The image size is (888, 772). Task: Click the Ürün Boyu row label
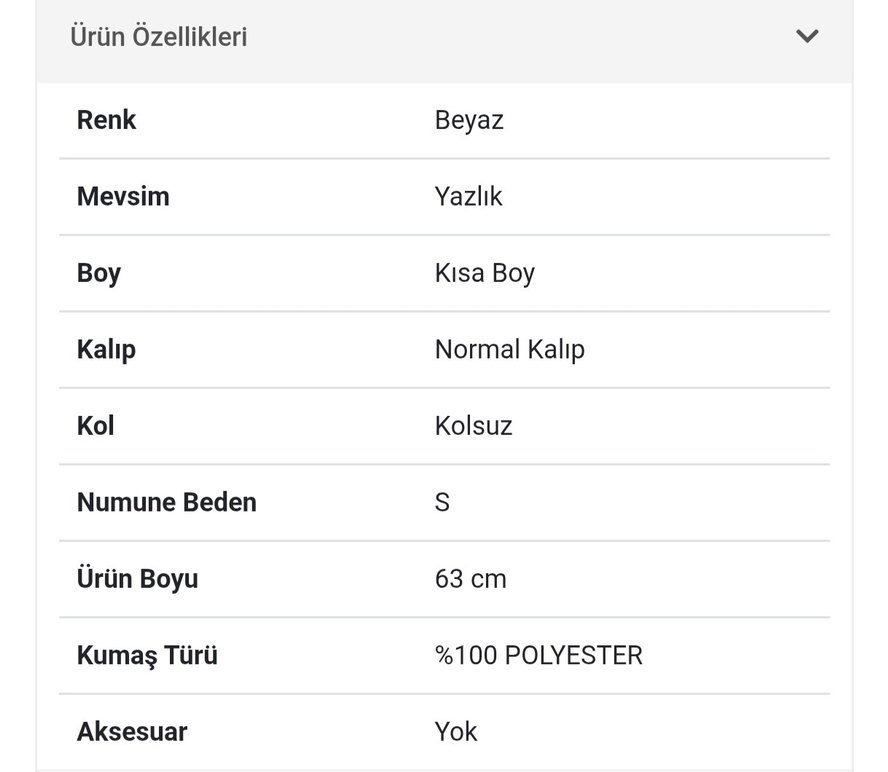(x=139, y=579)
